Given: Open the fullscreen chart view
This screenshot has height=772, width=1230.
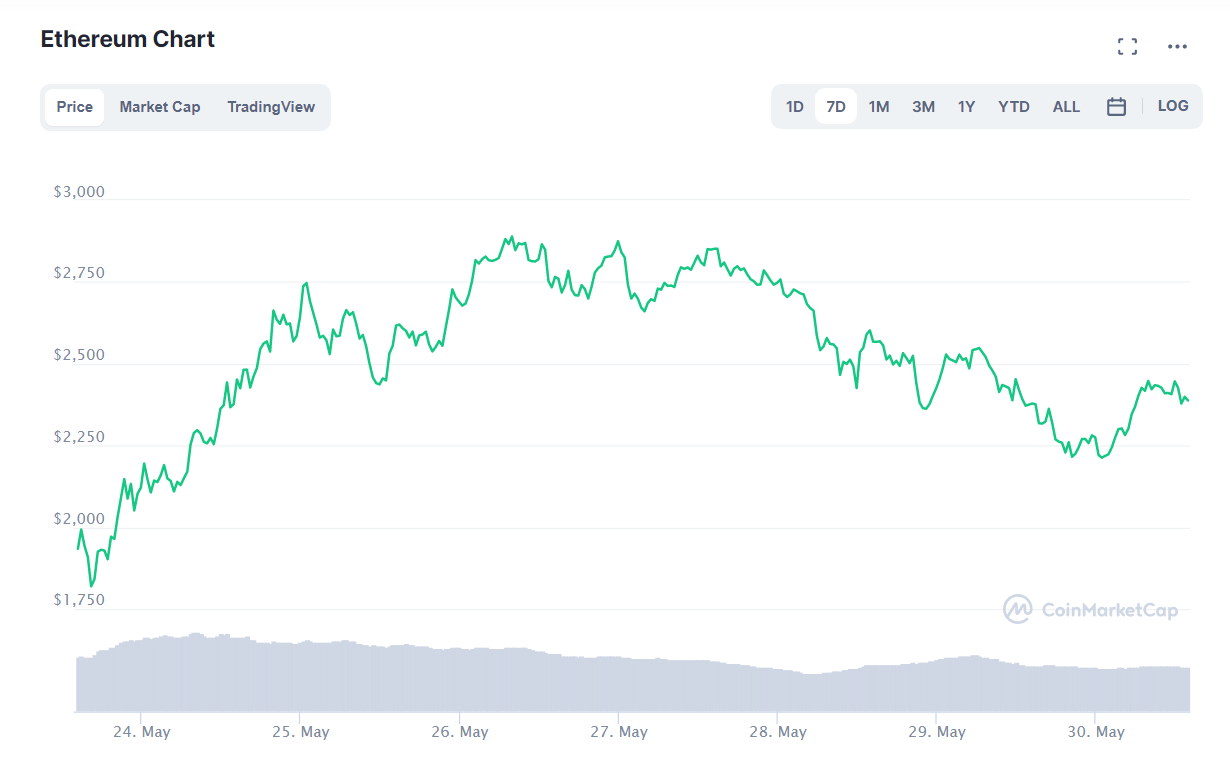Looking at the screenshot, I should 1127,46.
